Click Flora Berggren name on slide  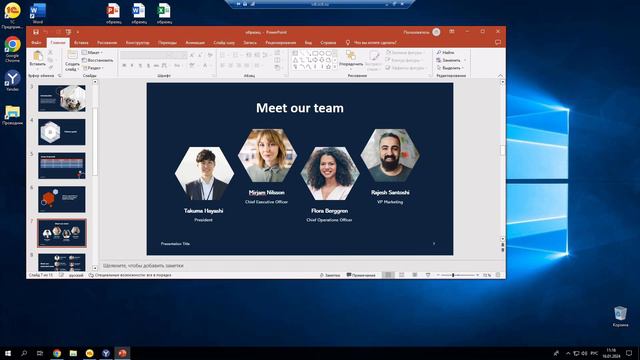pos(329,211)
